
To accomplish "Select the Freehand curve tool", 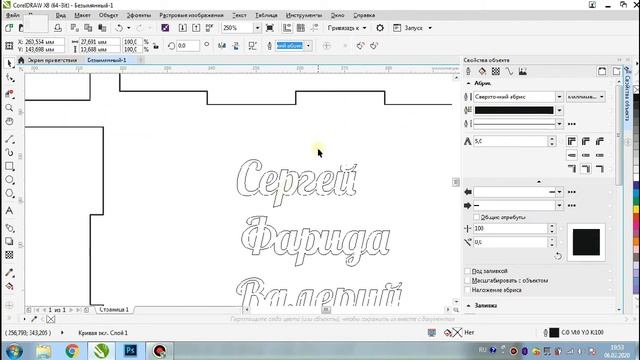I will point(10,139).
